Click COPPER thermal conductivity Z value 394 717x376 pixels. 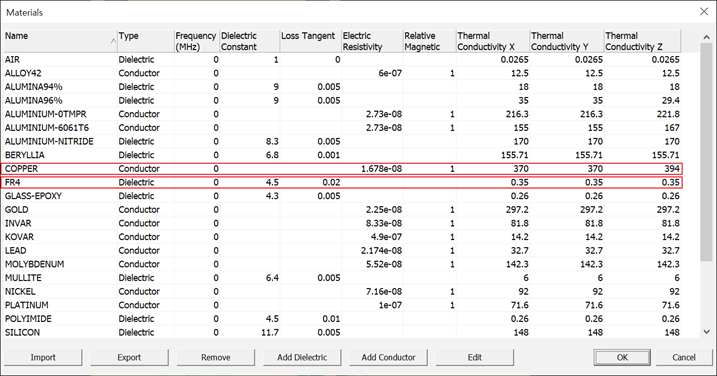point(672,169)
